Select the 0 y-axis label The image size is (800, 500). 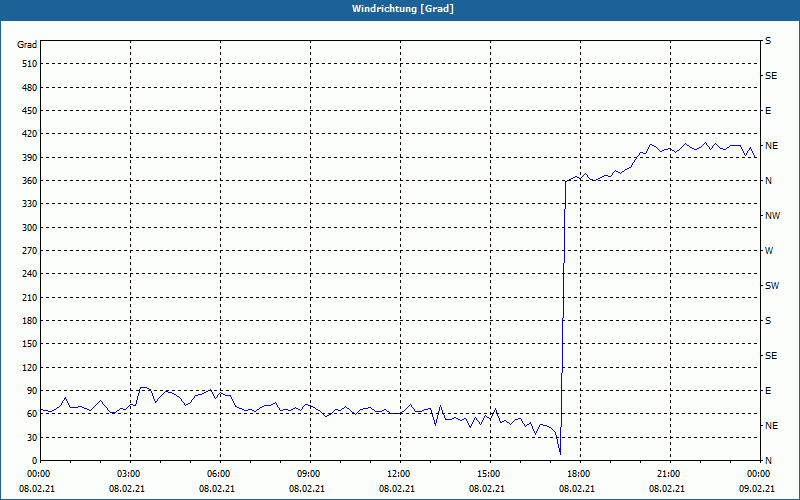pos(35,461)
